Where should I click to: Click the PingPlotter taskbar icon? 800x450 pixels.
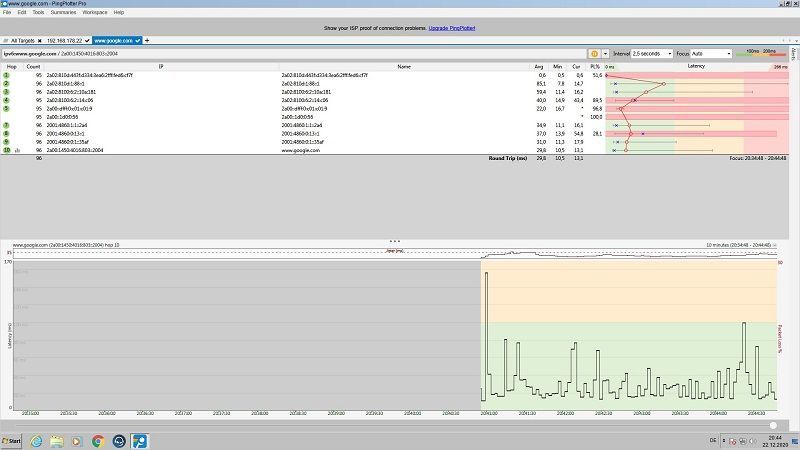[x=139, y=441]
